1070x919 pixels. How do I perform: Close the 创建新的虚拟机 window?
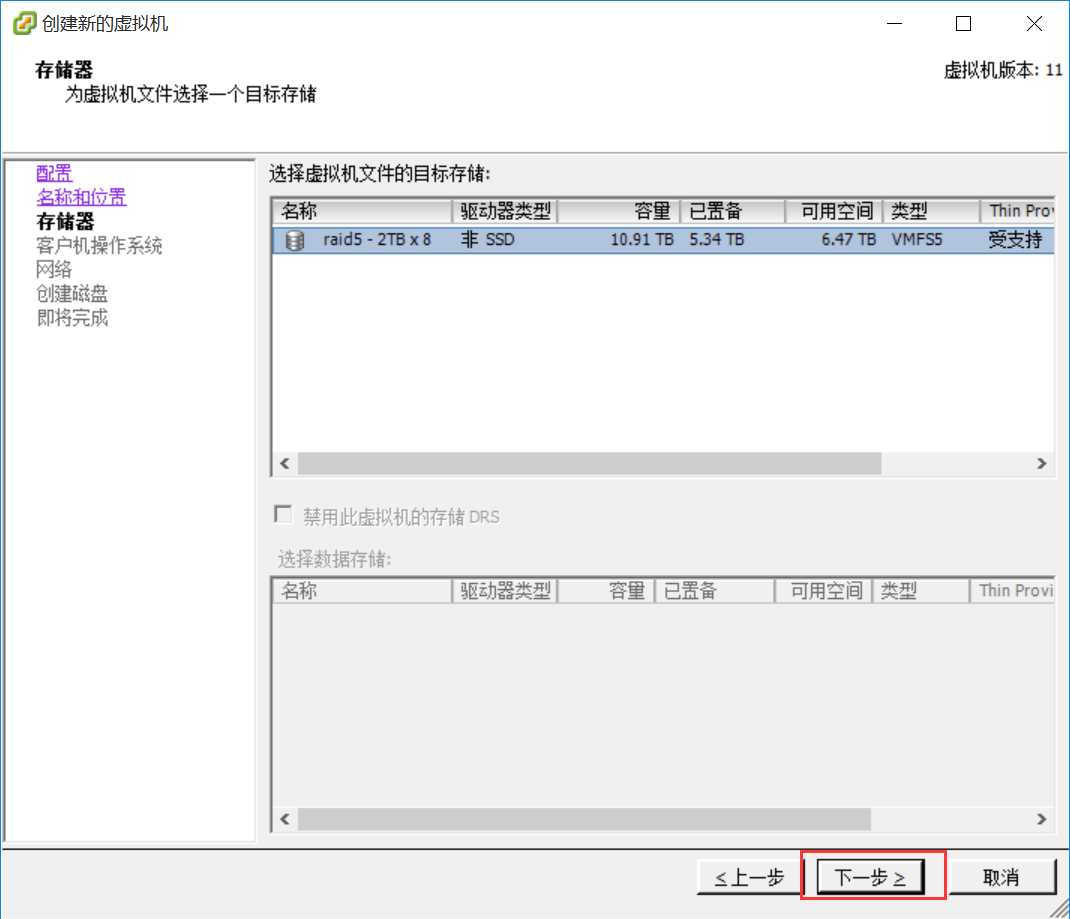1034,23
